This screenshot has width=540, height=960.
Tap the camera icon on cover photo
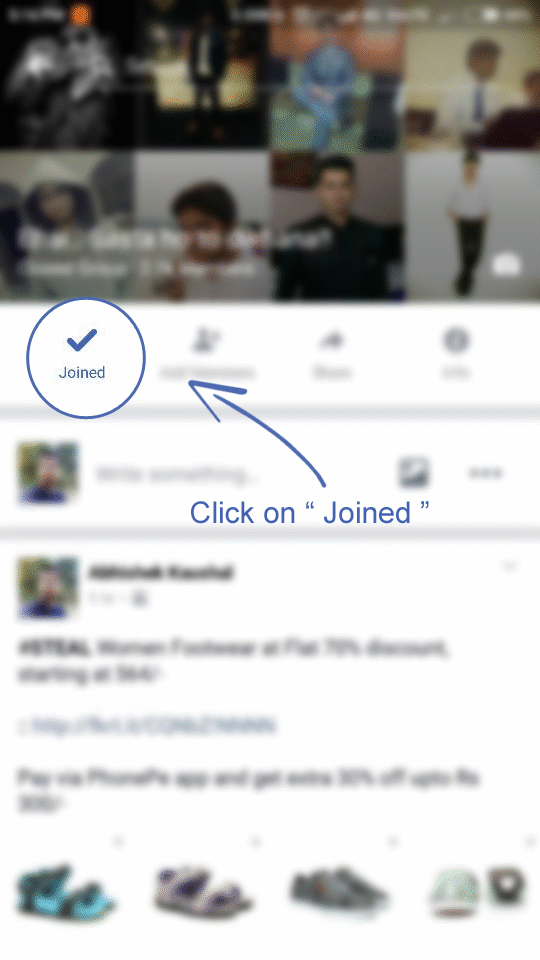click(x=507, y=264)
